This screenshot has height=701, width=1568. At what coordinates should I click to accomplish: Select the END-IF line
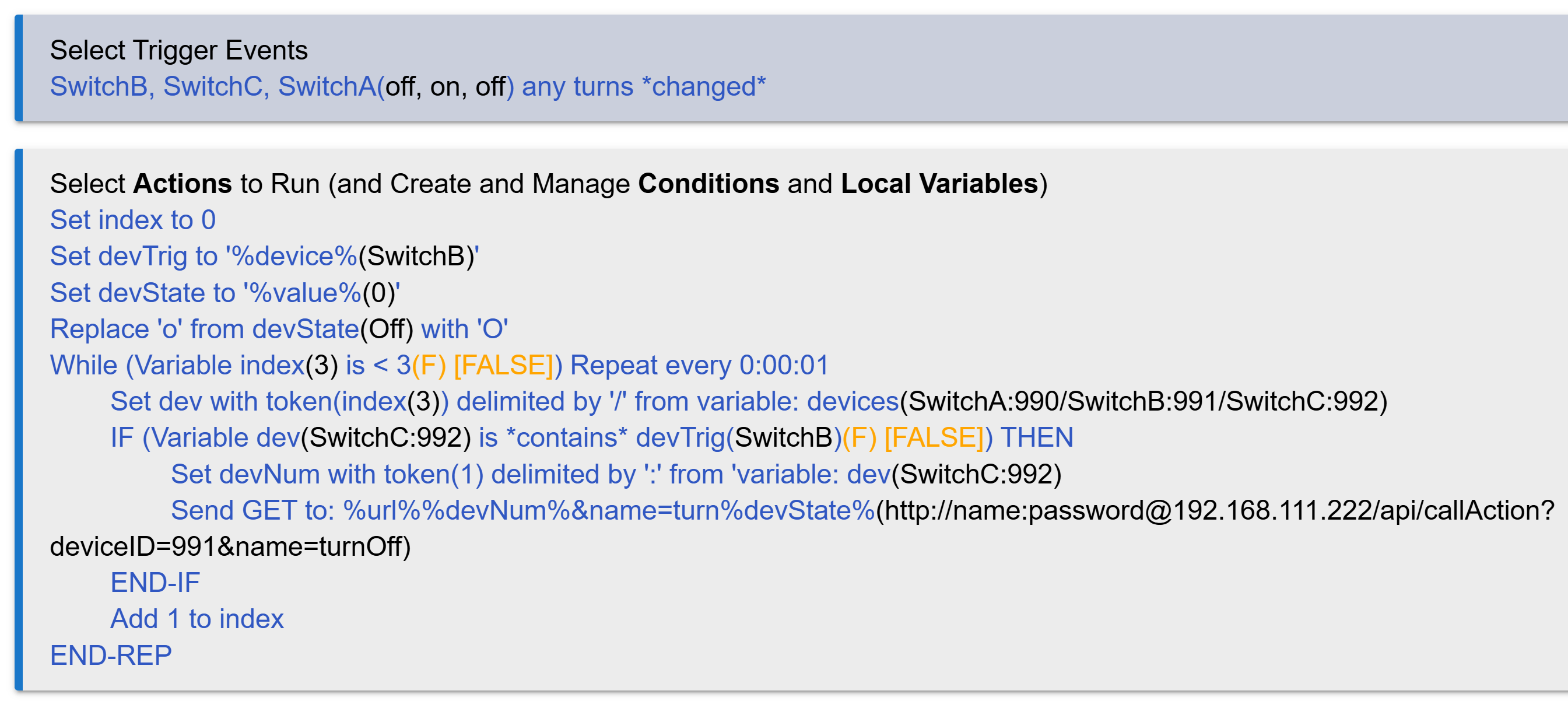(x=155, y=583)
